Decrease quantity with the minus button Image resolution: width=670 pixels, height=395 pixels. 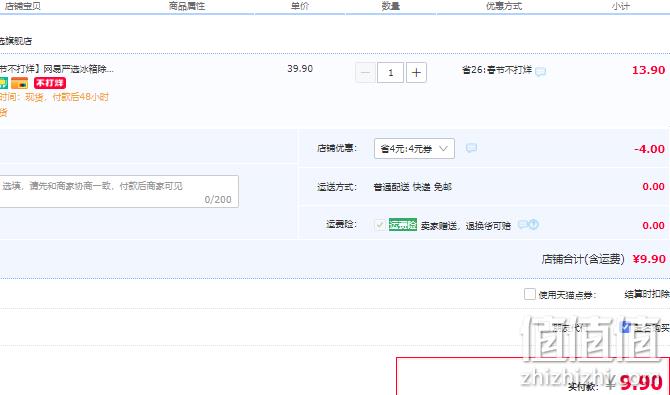pos(365,73)
